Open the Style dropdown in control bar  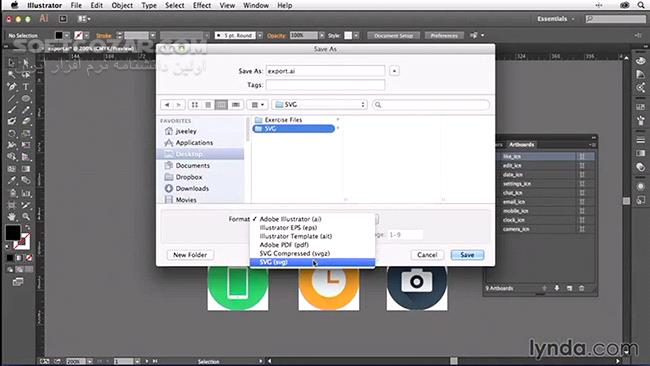pyautogui.click(x=356, y=36)
